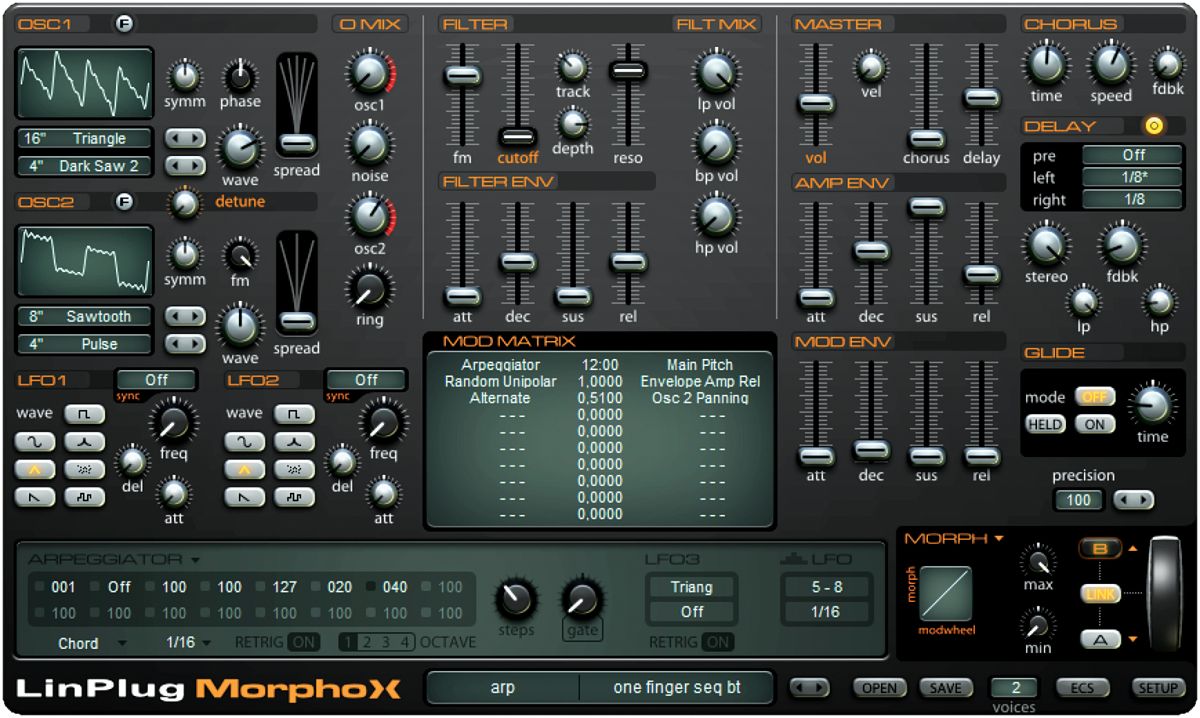1200x718 pixels.
Task: Select morph slot A
Action: click(x=1099, y=639)
